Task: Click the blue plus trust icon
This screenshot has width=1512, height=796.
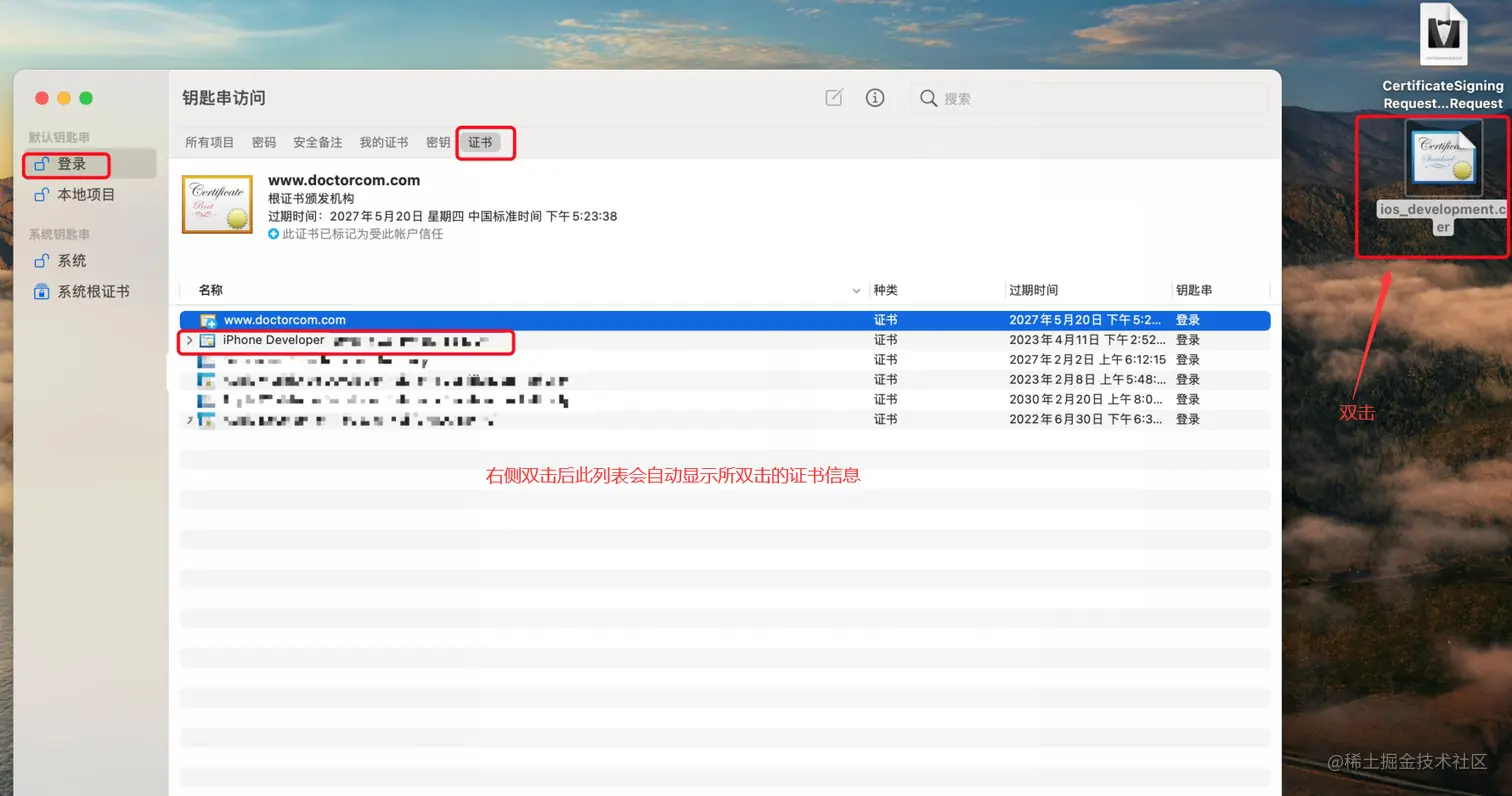Action: 274,234
